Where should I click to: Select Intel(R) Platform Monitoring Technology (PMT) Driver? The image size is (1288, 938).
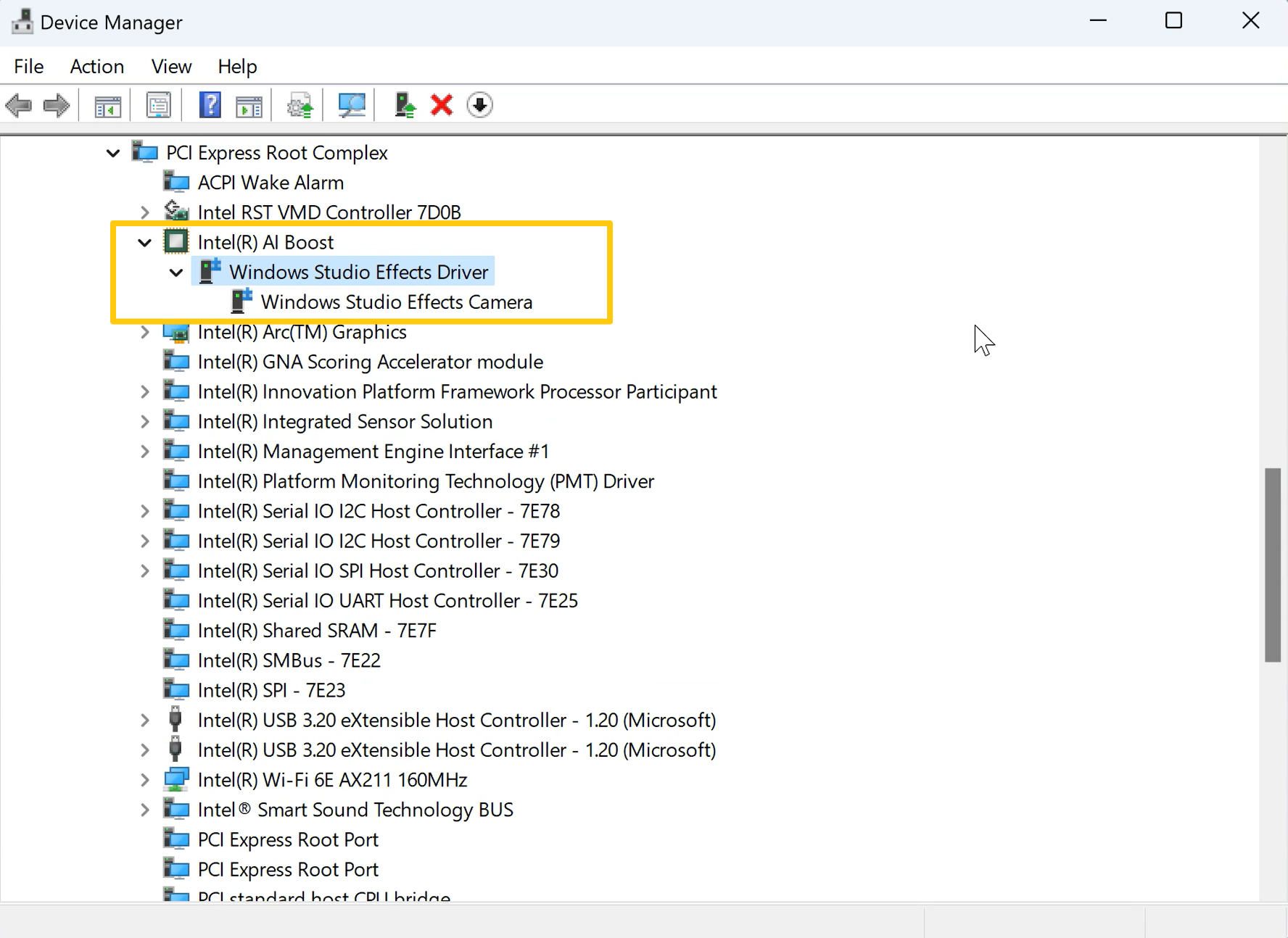pos(426,481)
